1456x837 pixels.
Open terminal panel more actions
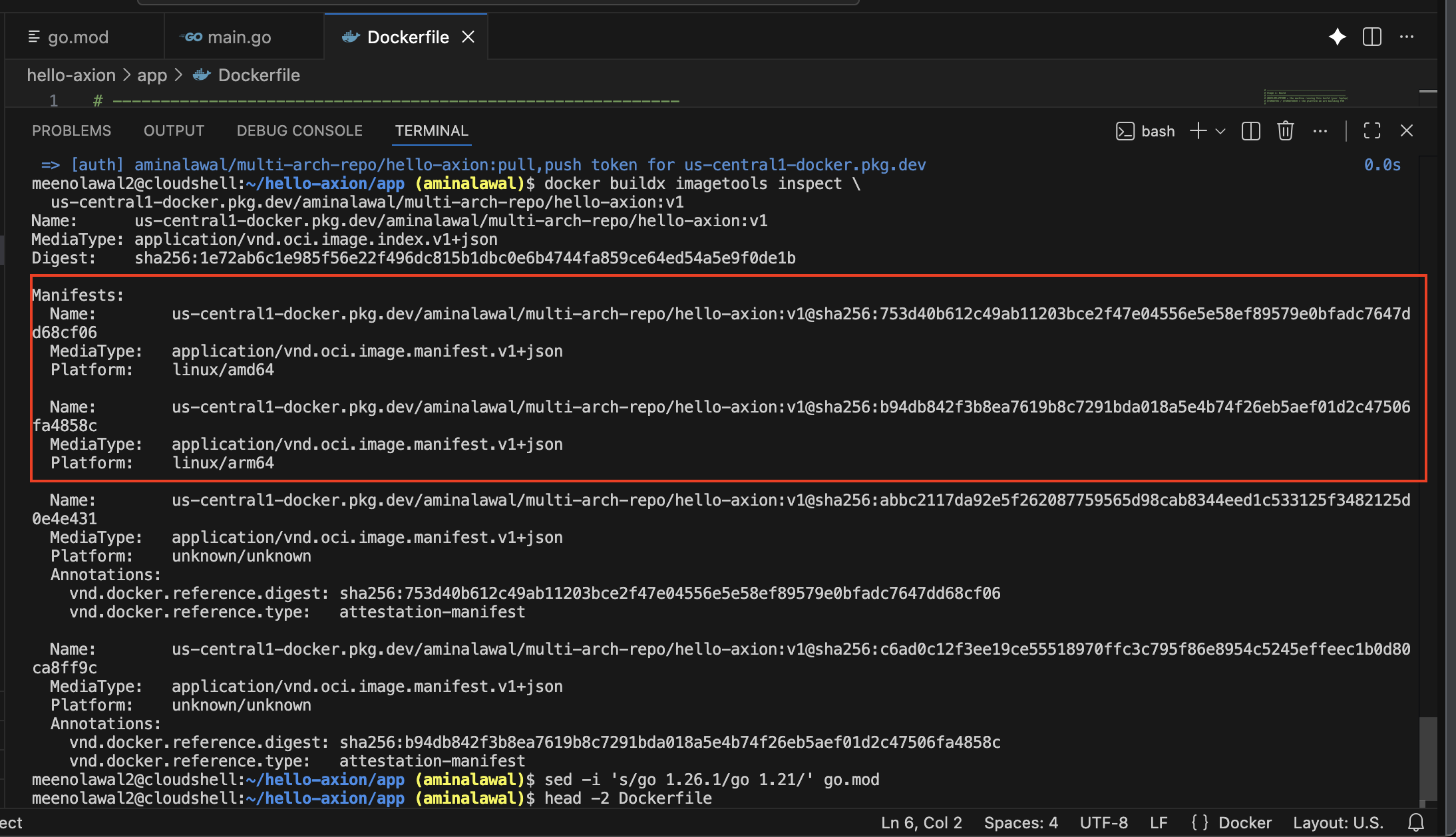click(1320, 131)
